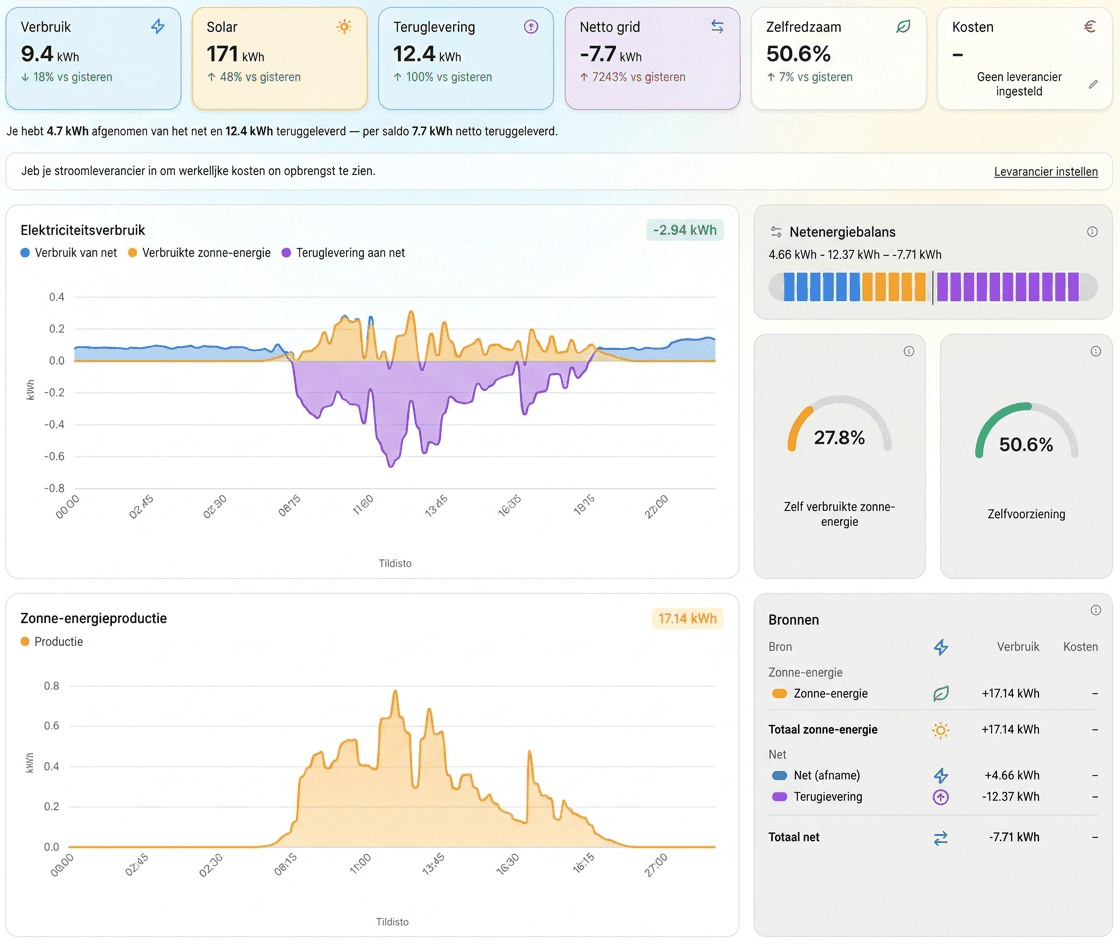Image resolution: width=1120 pixels, height=944 pixels.
Task: Click the euro icon in Kosten card
Action: point(1089,26)
